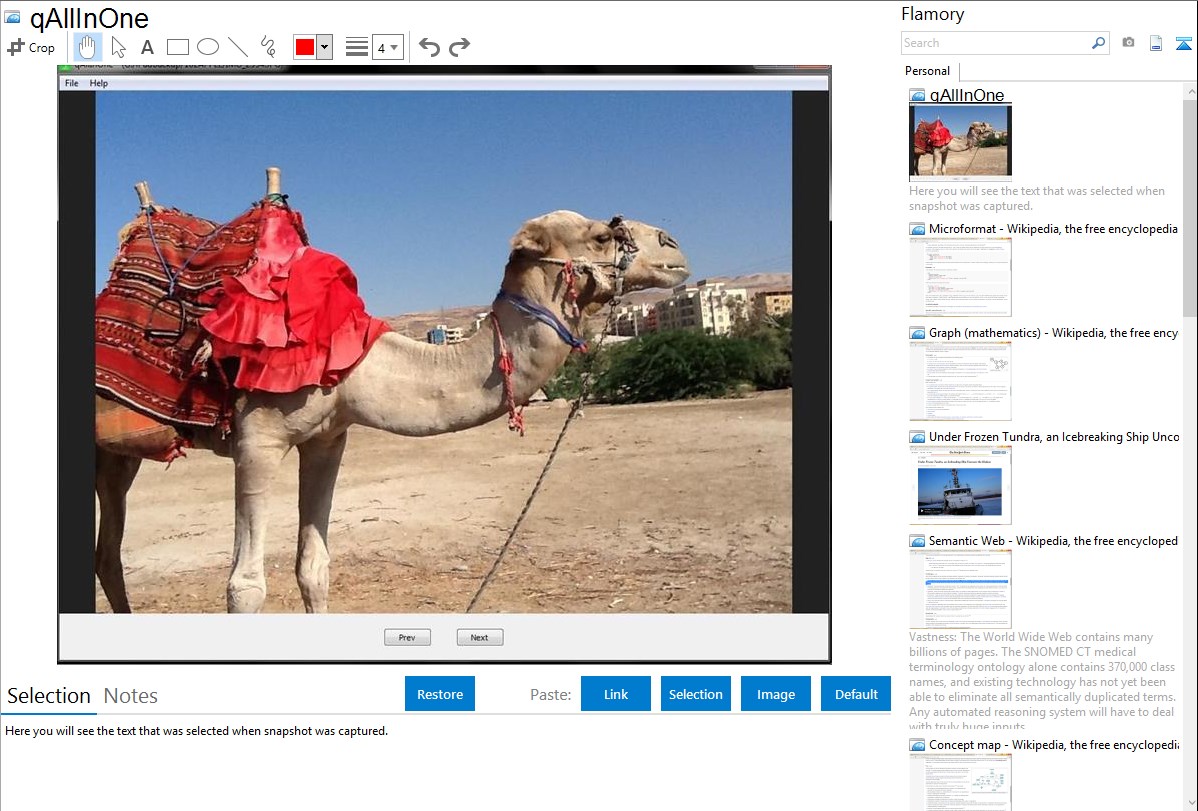Undo the last edit

pyautogui.click(x=429, y=47)
